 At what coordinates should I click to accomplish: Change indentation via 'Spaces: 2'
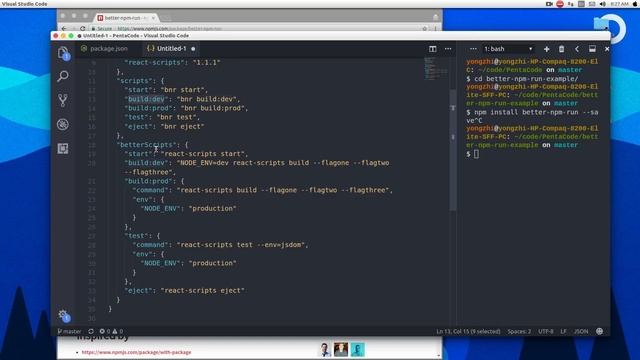[519, 331]
